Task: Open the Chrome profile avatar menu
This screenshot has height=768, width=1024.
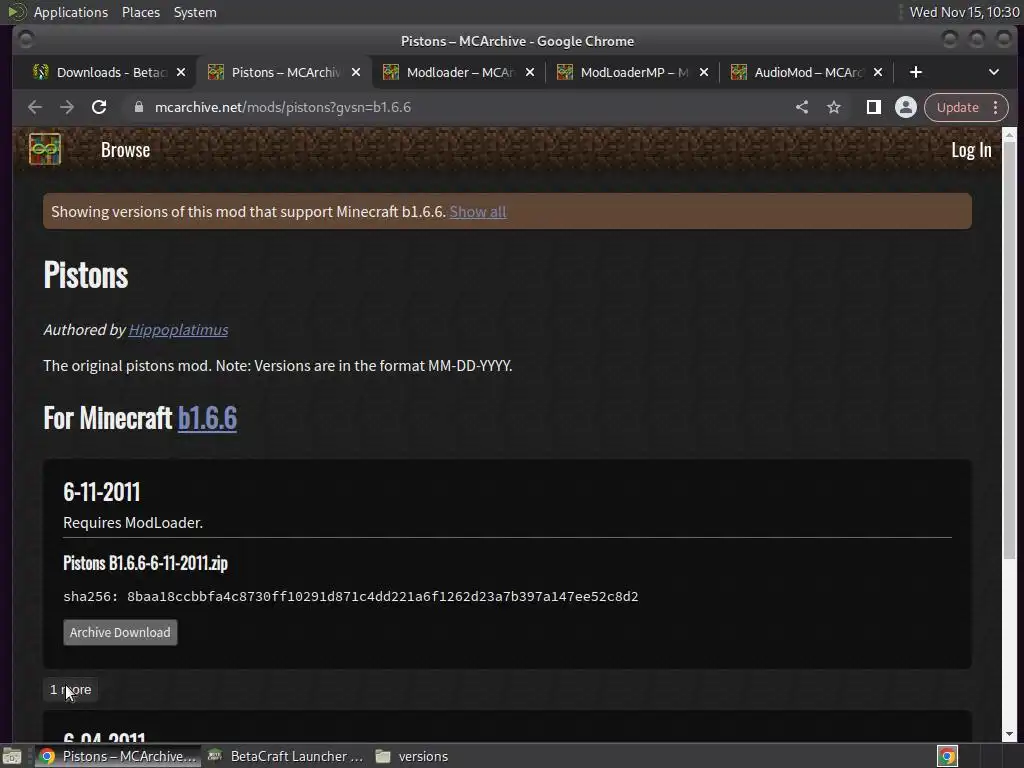Action: (905, 107)
